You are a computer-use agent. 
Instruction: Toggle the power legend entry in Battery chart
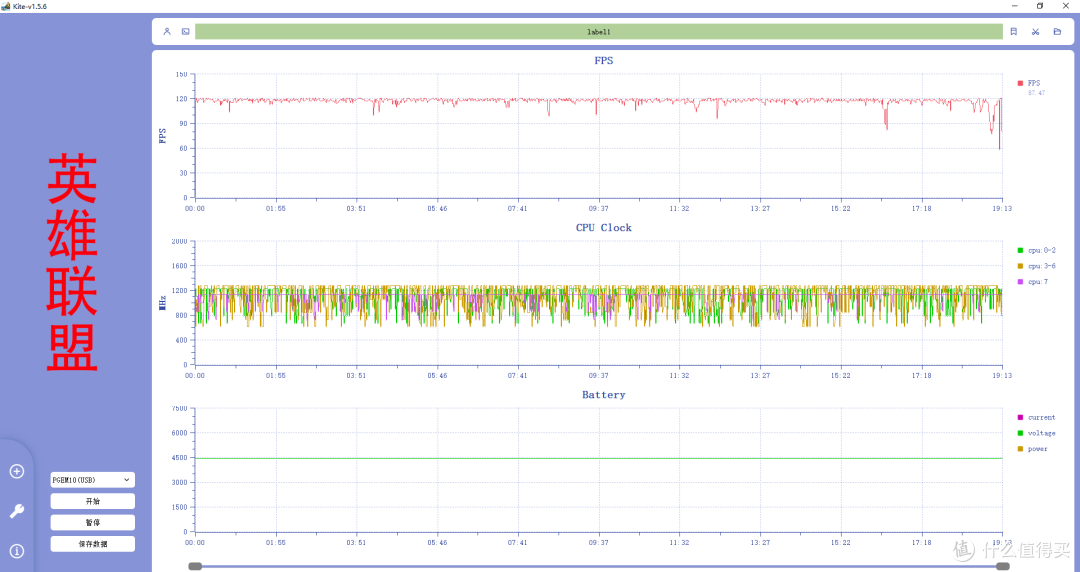click(x=1032, y=449)
